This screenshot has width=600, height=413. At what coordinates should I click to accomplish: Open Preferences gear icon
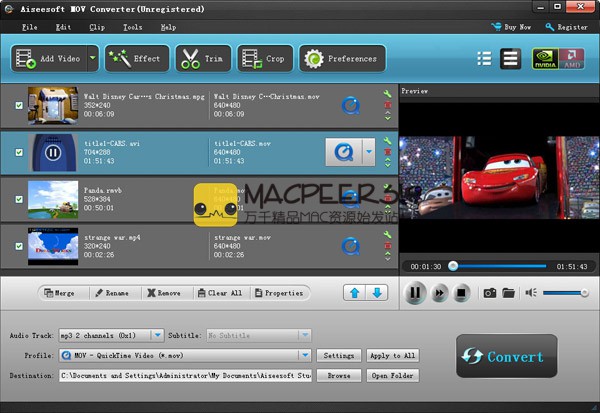(341, 59)
